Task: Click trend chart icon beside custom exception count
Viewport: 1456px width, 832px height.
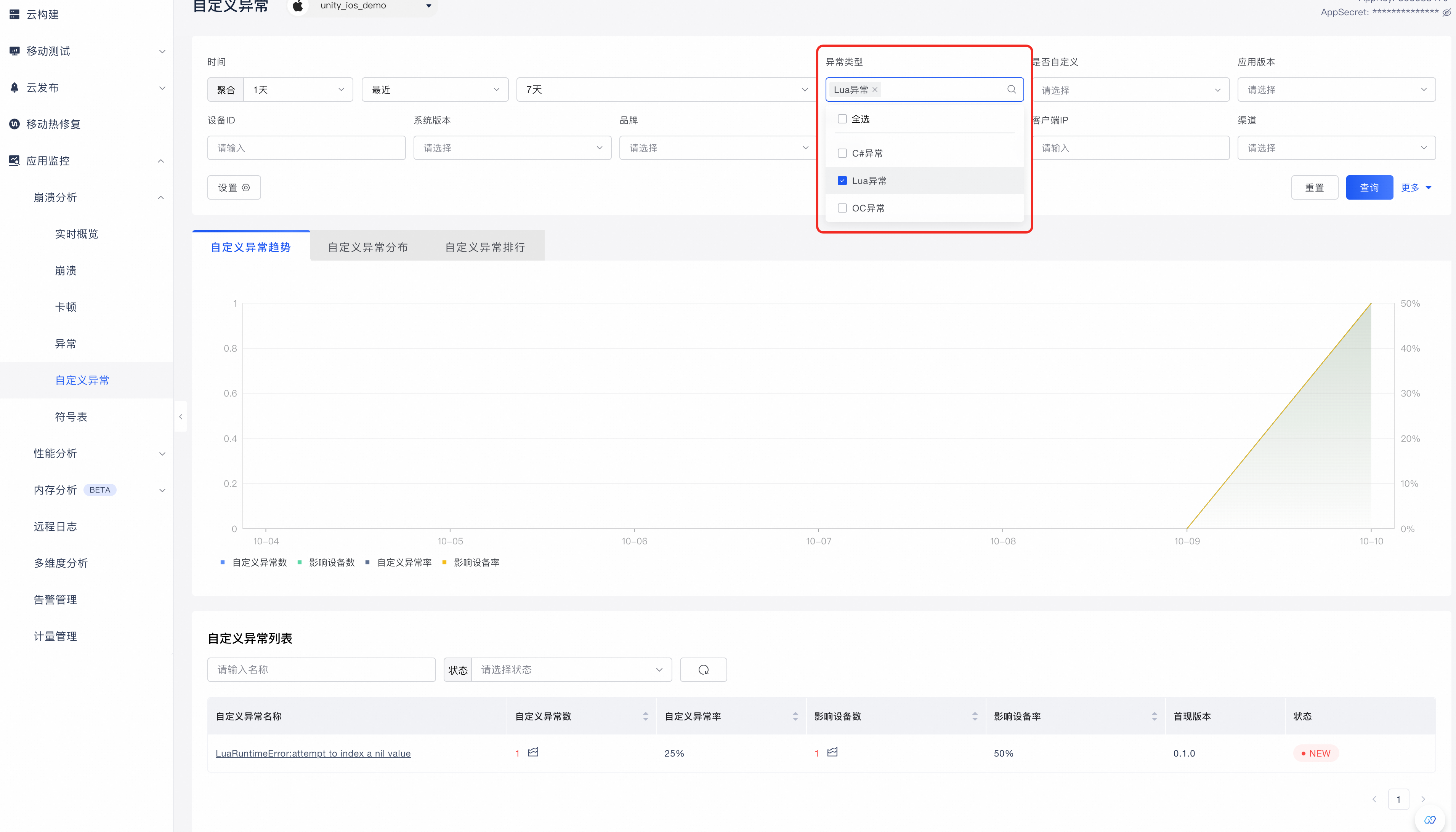Action: click(533, 752)
